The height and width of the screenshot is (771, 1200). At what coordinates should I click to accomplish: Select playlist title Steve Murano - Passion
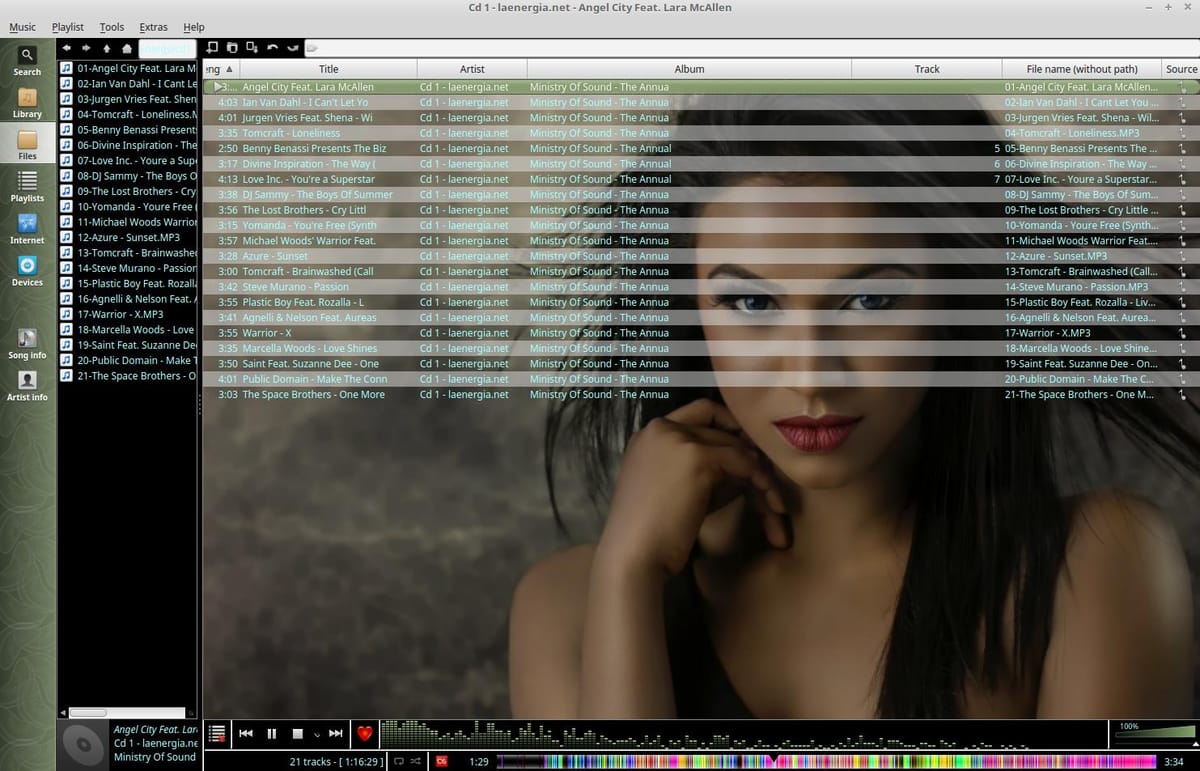point(295,287)
